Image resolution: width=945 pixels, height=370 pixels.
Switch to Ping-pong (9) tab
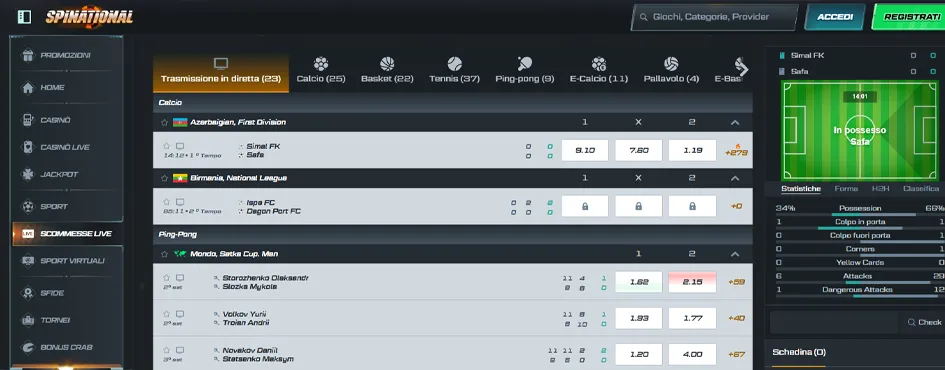pyautogui.click(x=524, y=71)
